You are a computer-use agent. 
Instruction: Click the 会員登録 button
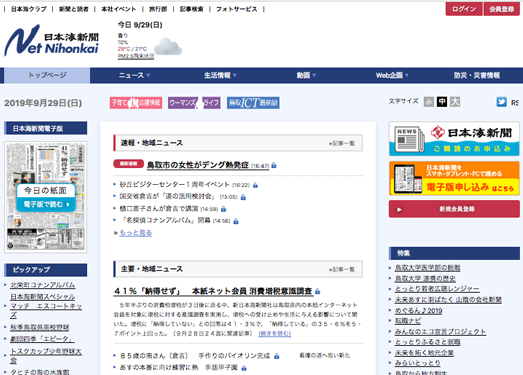coord(502,9)
